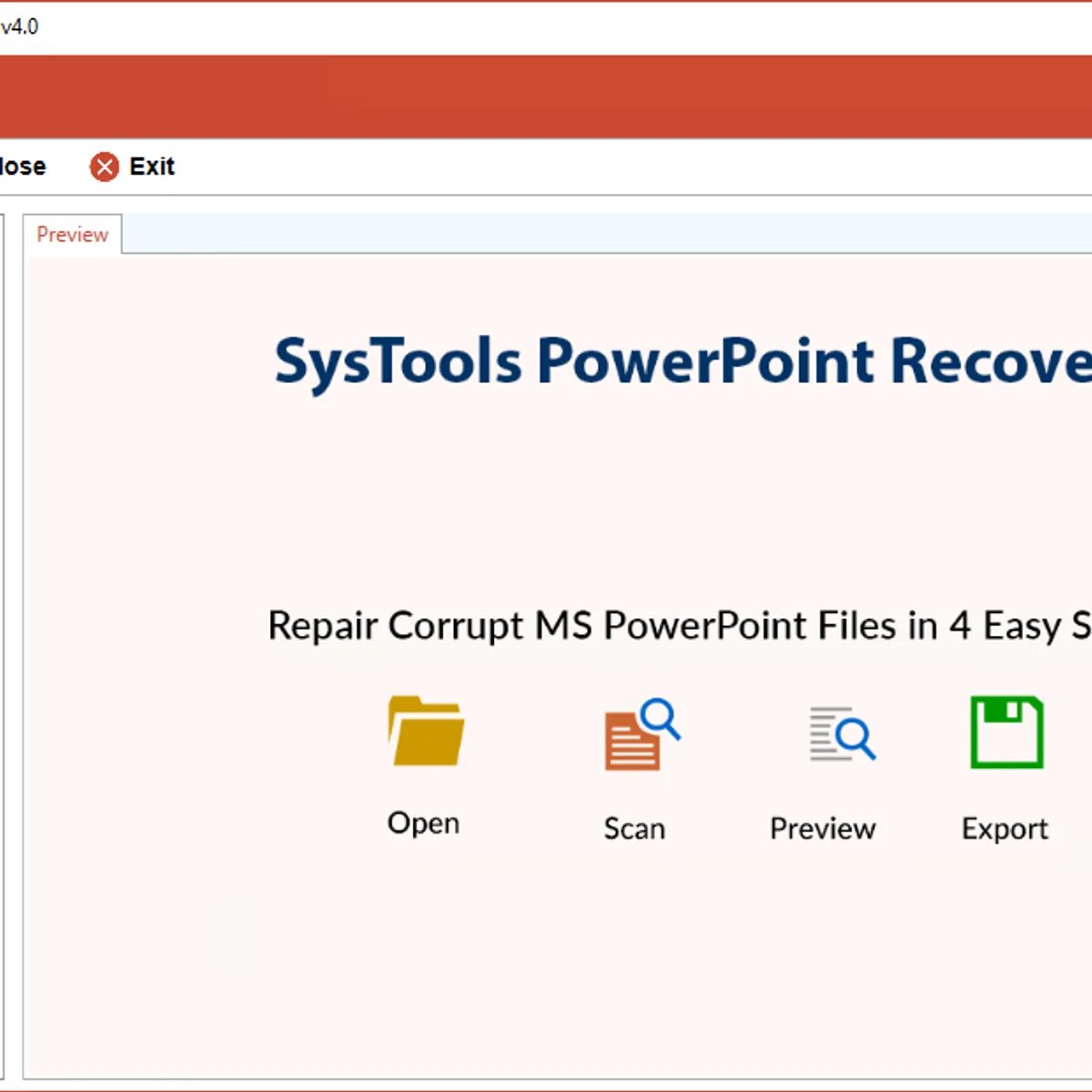Click the green Export floppy icon
This screenshot has height=1092, width=1092.
click(1006, 733)
